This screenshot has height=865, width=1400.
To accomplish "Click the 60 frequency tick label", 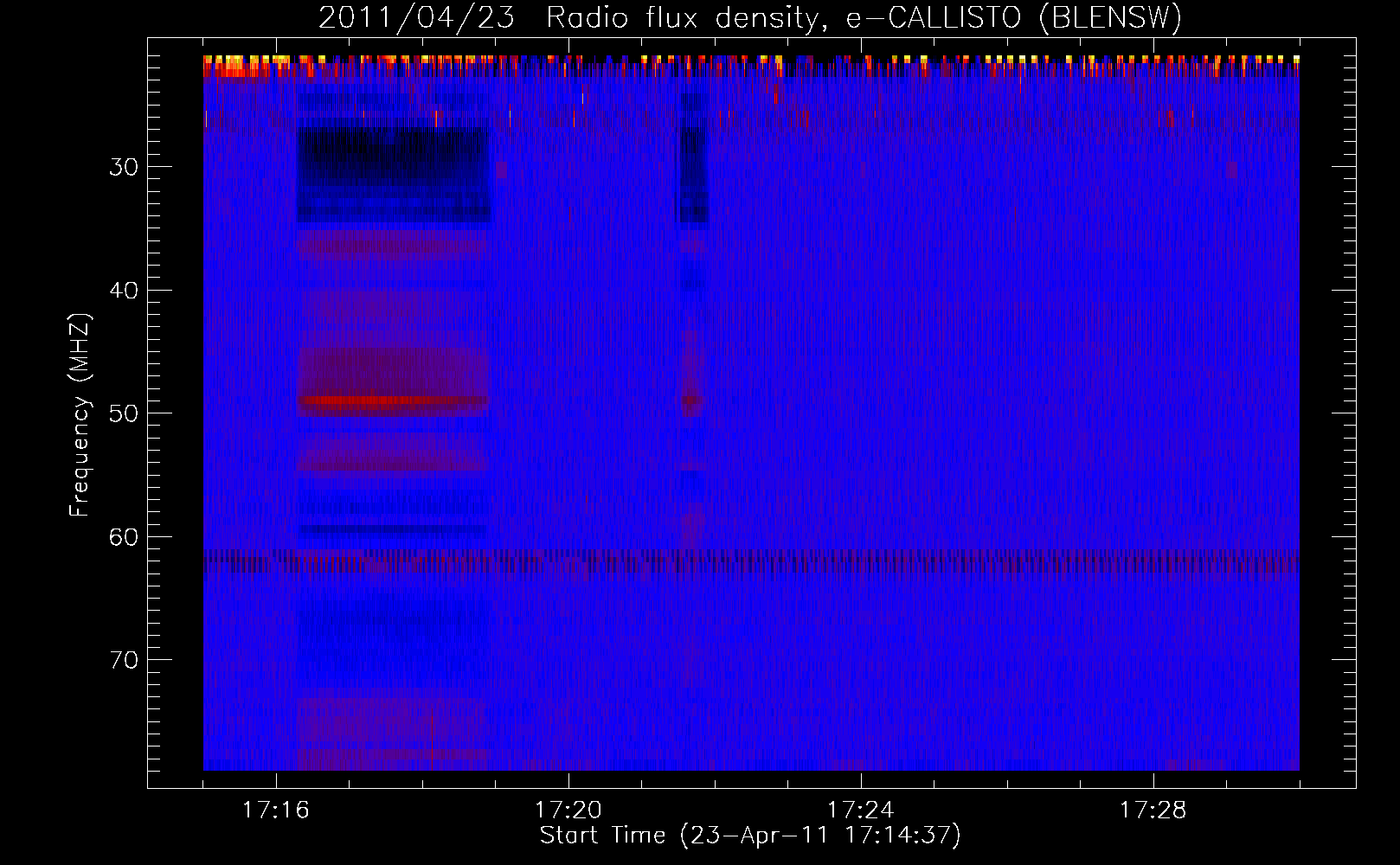I will (x=124, y=537).
